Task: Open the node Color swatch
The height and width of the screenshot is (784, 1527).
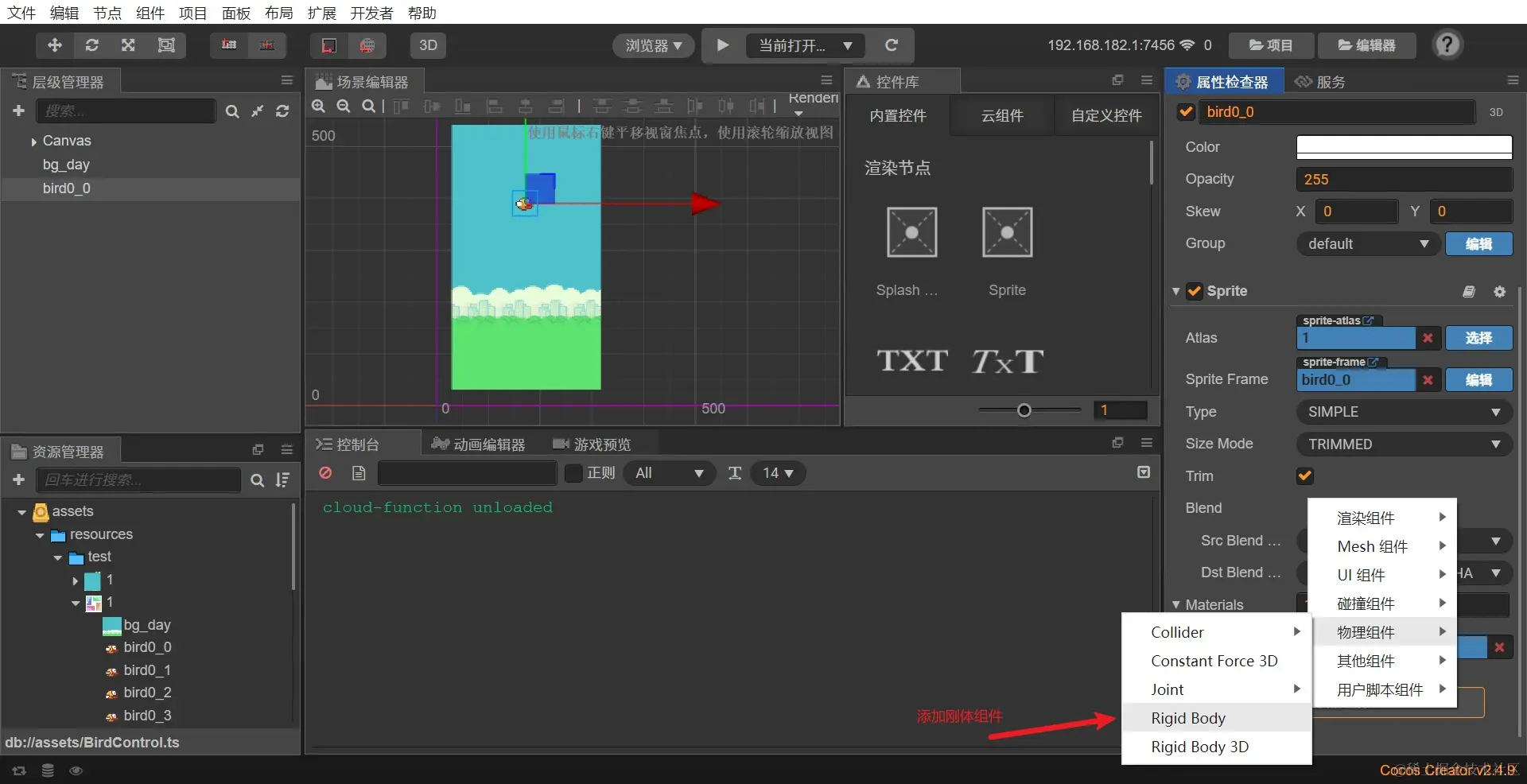Action: (1405, 147)
